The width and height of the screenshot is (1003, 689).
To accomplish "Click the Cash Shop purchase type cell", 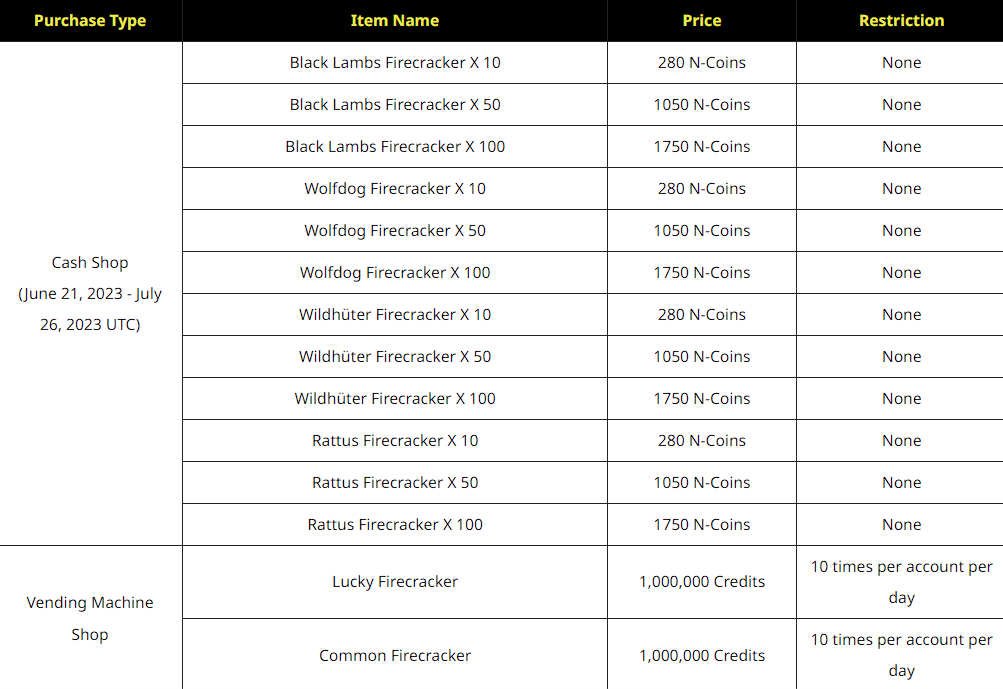I will tap(90, 293).
